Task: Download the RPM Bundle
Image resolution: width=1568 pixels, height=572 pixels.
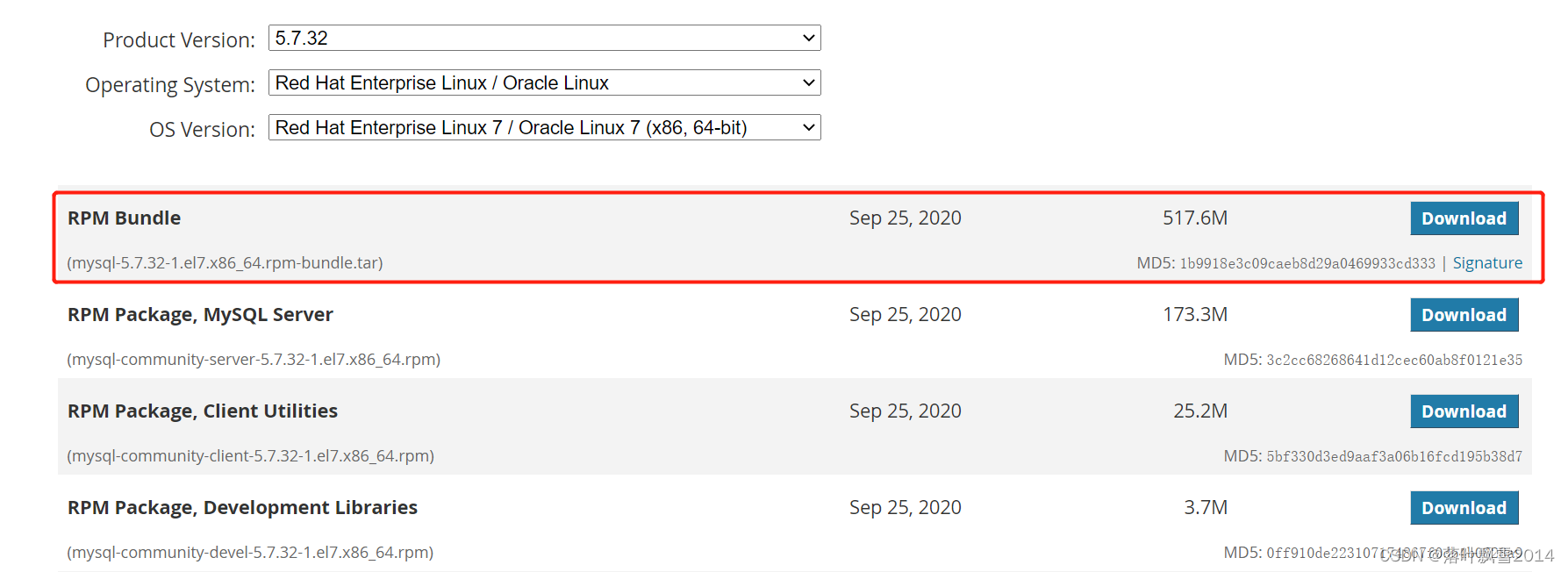Action: click(1464, 218)
